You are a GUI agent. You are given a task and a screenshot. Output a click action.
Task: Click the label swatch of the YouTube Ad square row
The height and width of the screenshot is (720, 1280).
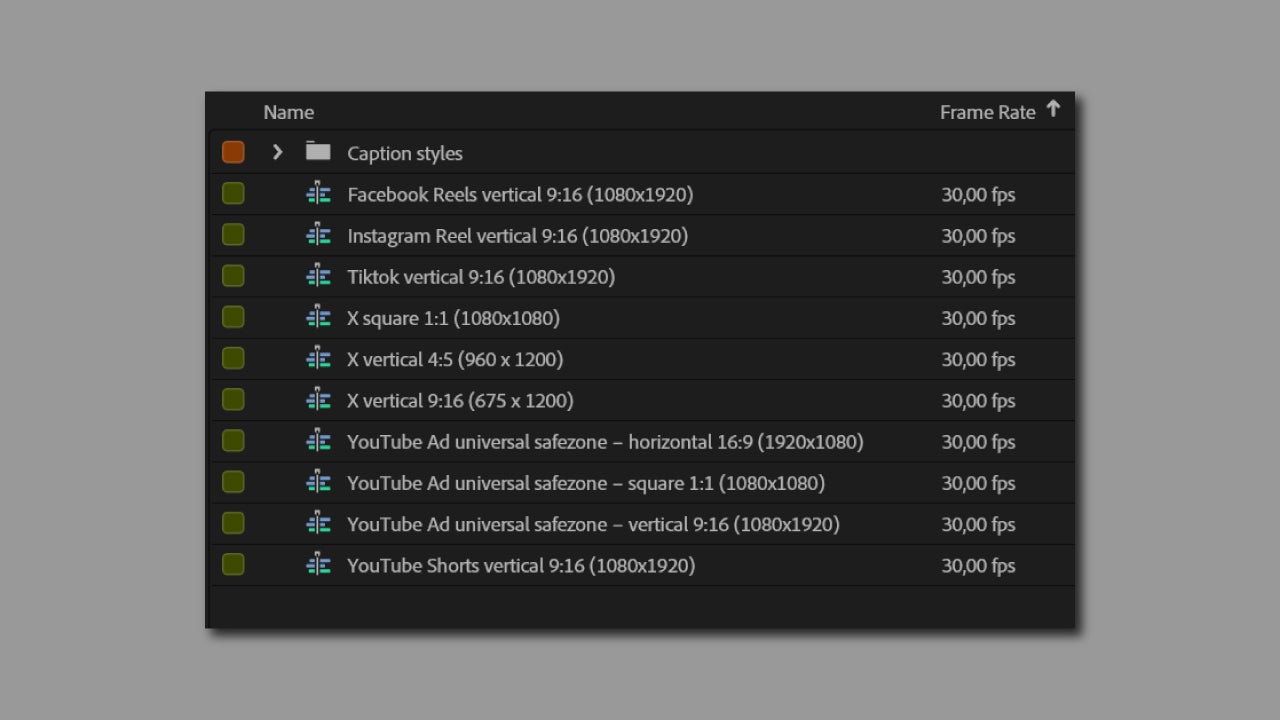[233, 482]
